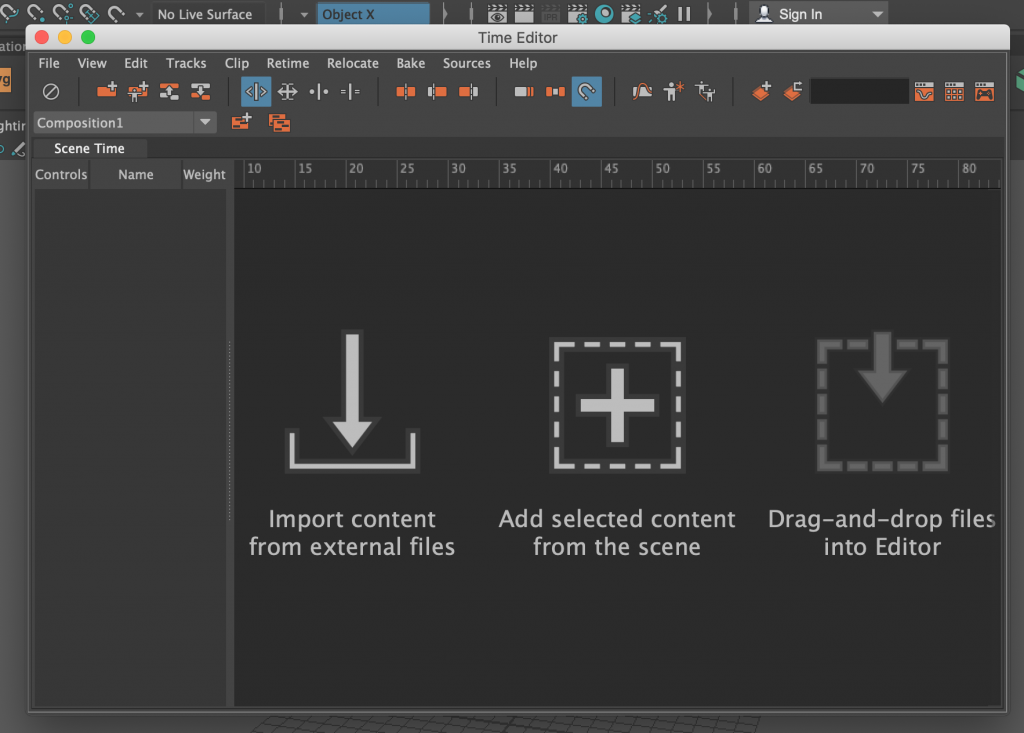This screenshot has width=1024, height=733.
Task: Click the Name column header
Action: [x=136, y=174]
